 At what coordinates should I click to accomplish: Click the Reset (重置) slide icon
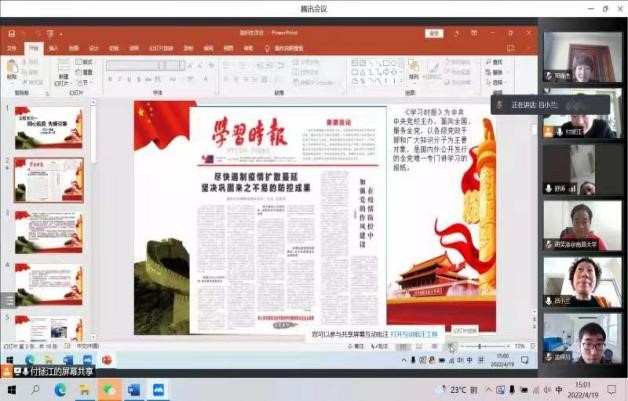[85, 73]
